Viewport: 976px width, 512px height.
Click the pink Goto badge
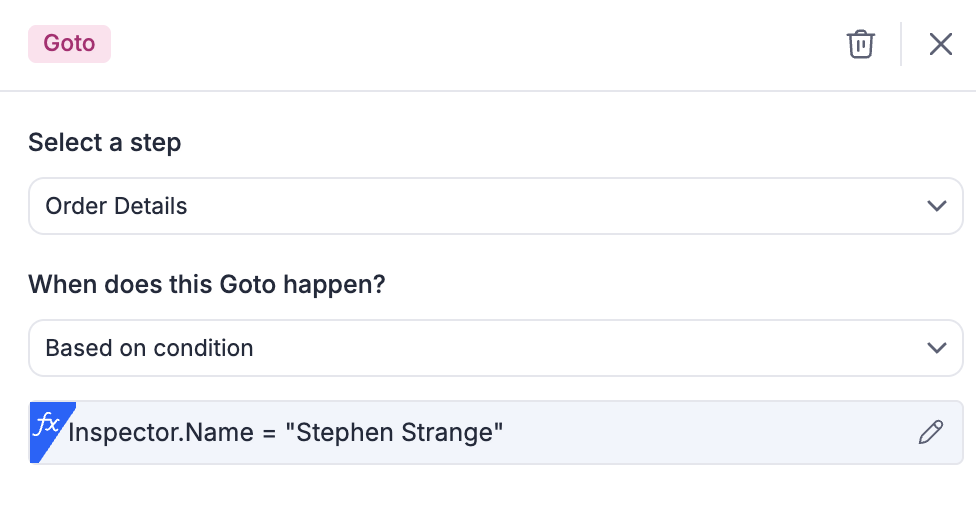coord(69,44)
